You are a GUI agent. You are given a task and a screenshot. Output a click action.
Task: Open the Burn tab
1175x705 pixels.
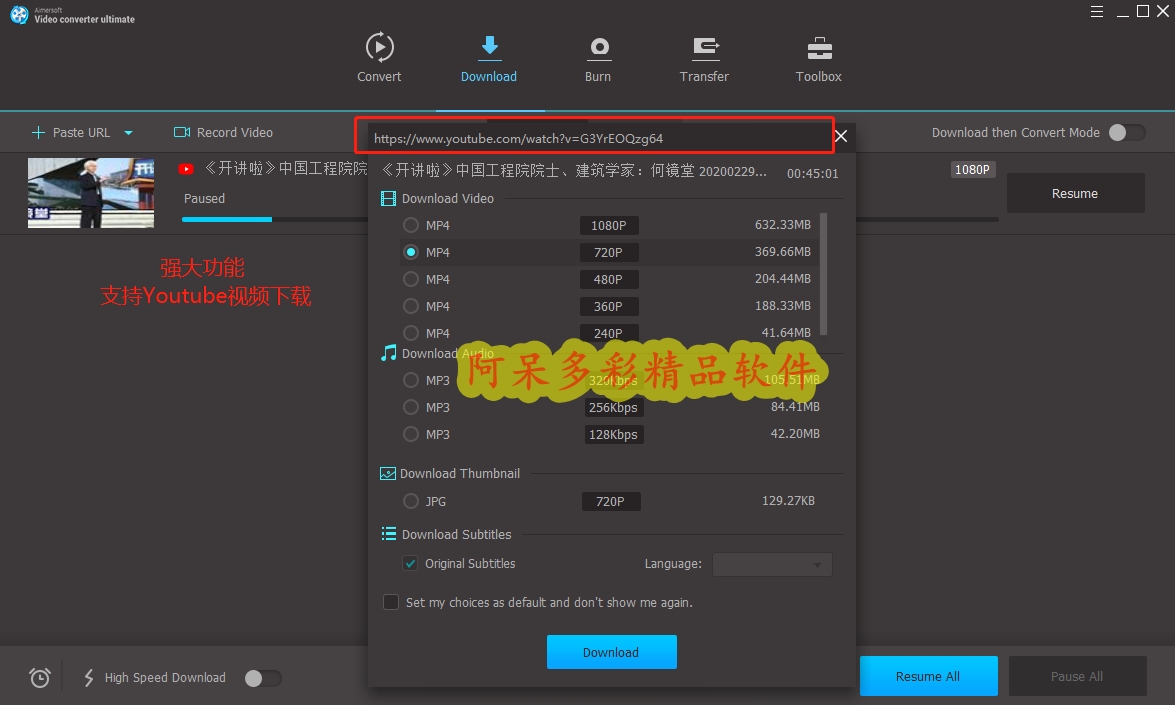[598, 58]
